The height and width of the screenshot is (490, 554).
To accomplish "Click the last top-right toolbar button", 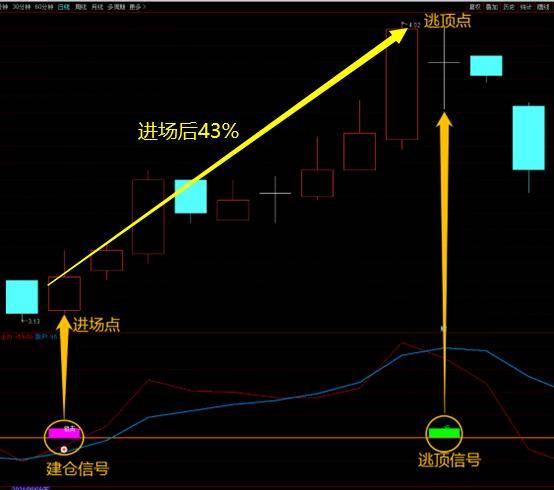I will click(x=543, y=7).
